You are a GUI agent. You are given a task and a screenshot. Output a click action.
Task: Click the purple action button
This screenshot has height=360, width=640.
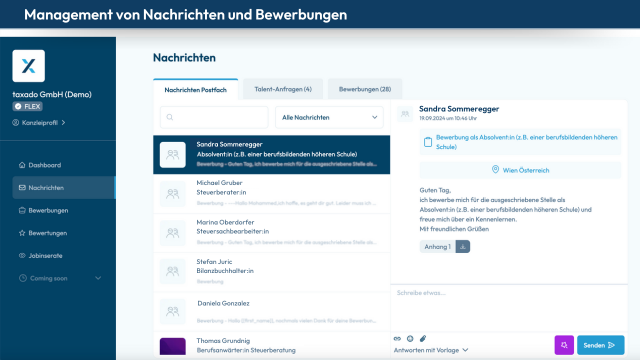tap(564, 345)
